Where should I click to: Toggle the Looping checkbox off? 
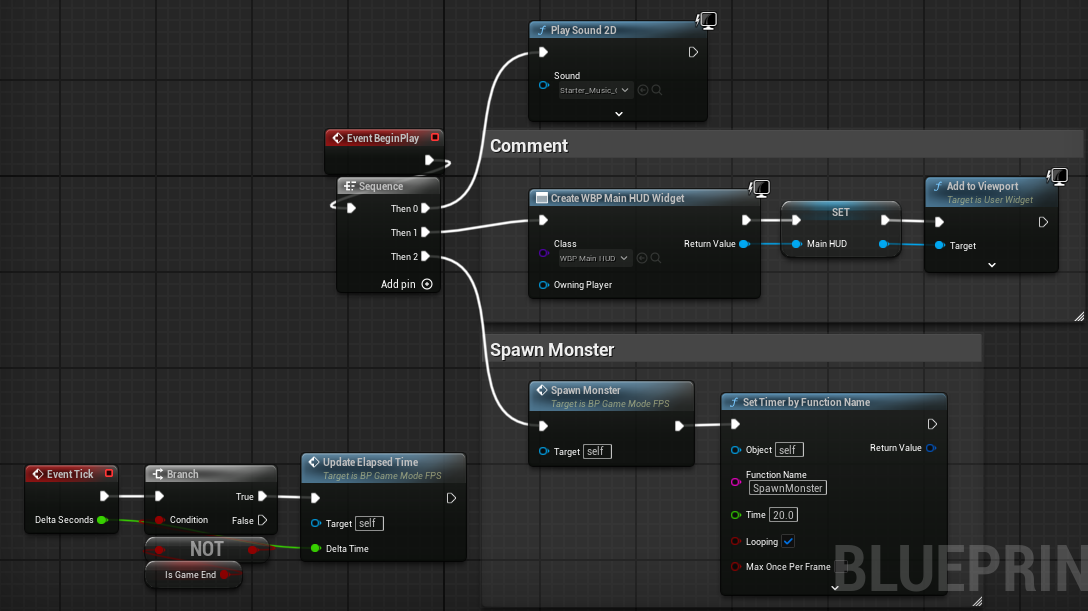click(788, 541)
